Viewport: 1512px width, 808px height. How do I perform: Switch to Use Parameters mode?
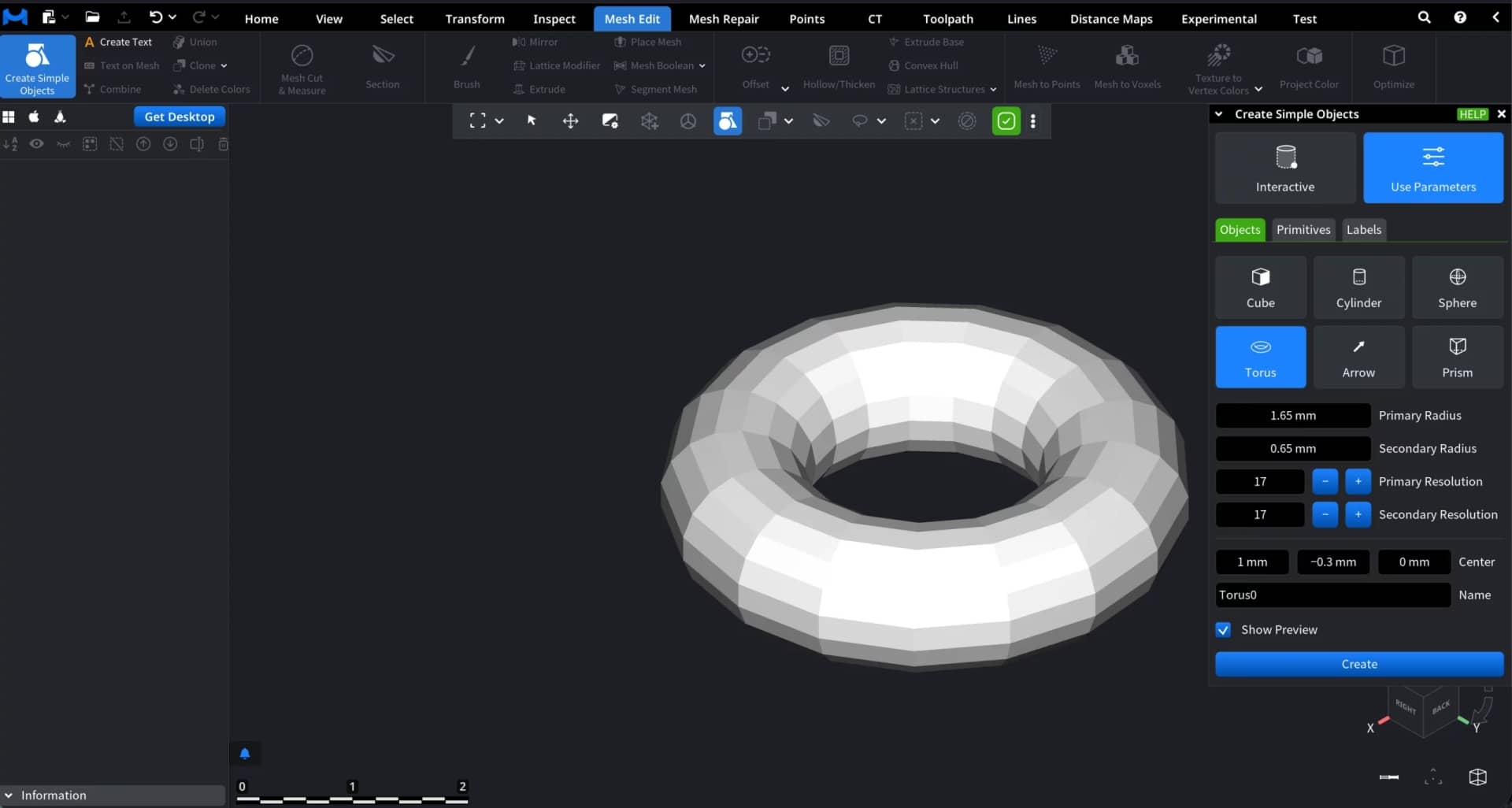(x=1433, y=168)
